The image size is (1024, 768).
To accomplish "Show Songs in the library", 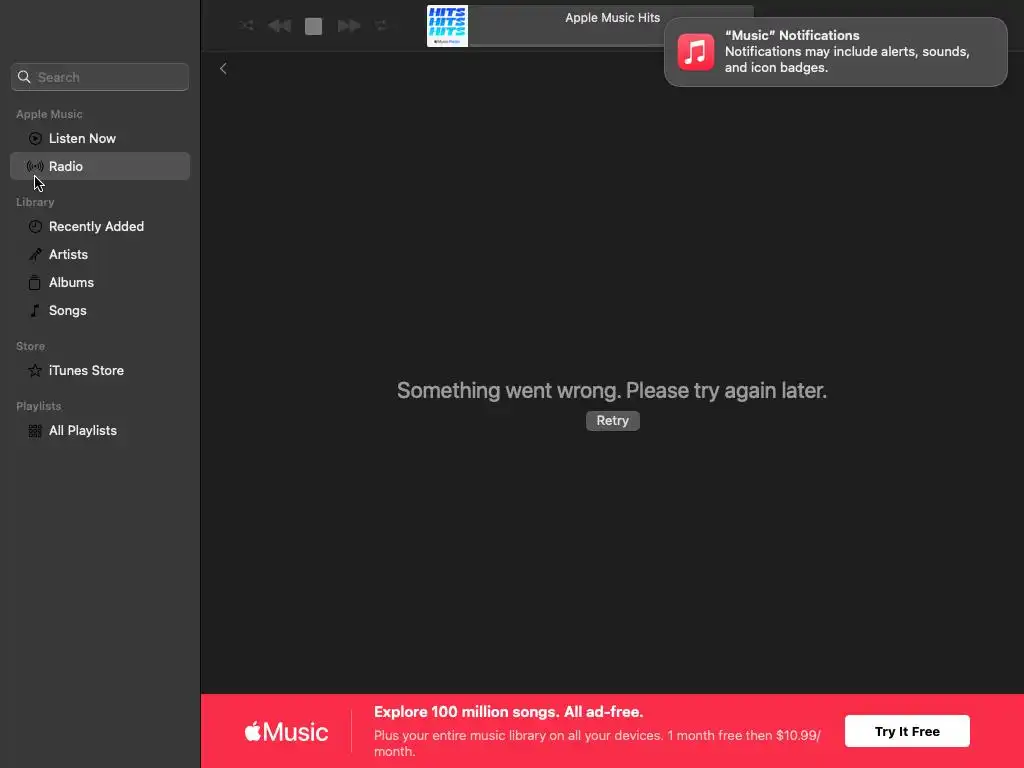I will 100,311.
